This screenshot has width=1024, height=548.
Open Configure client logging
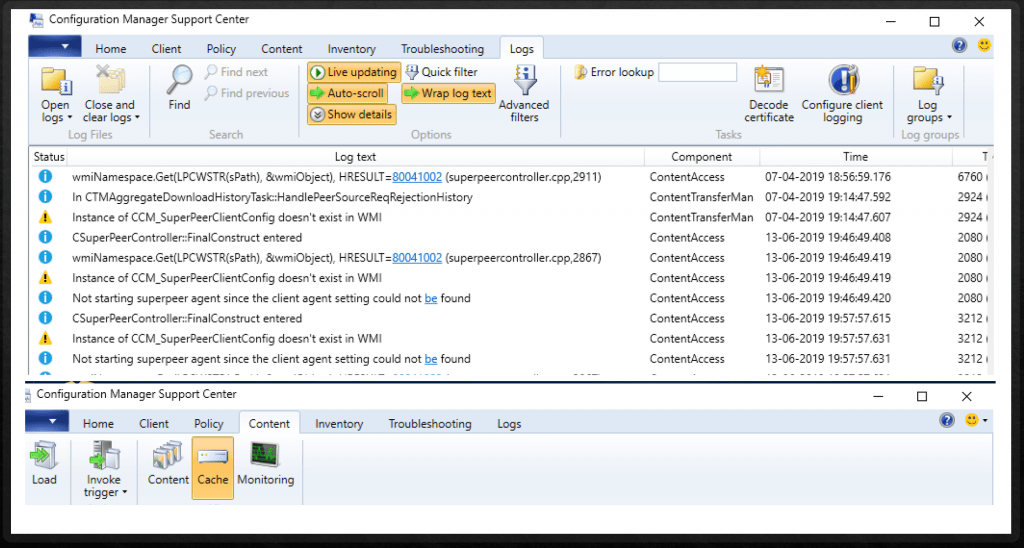[842, 93]
